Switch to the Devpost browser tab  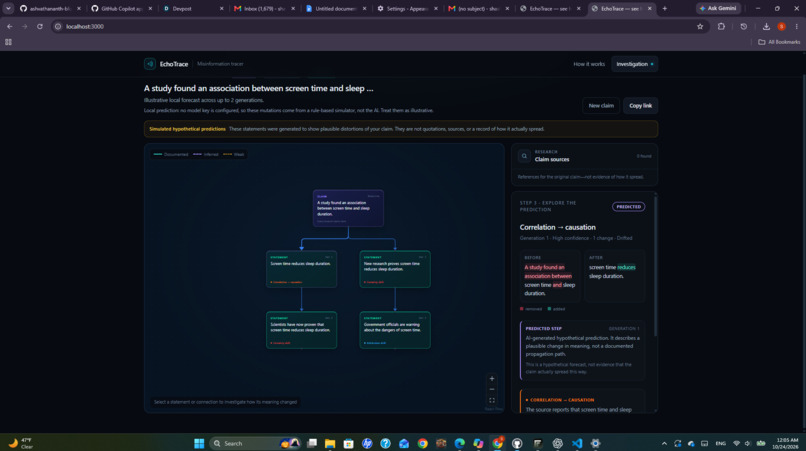click(193, 9)
